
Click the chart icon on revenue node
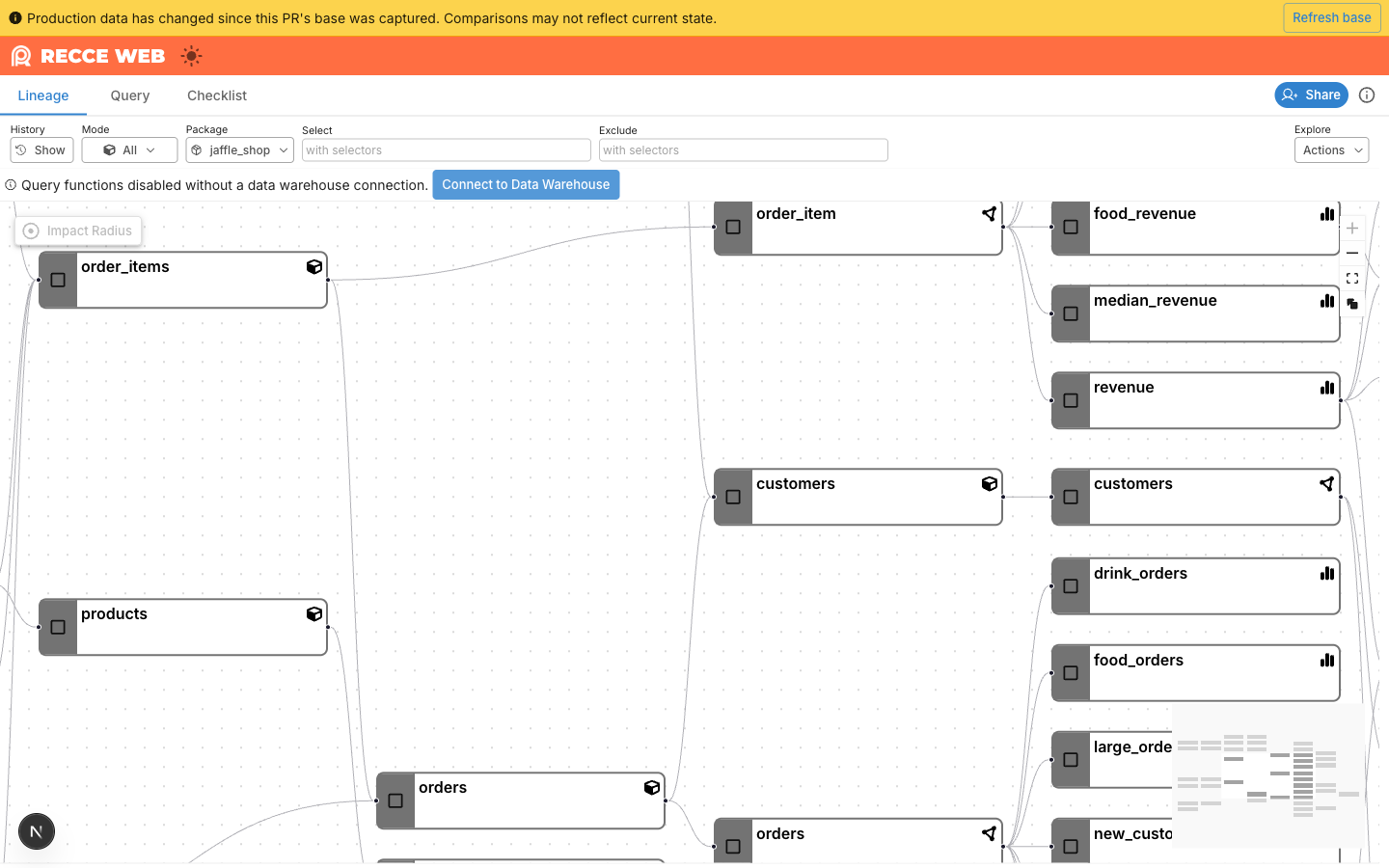click(x=1327, y=388)
